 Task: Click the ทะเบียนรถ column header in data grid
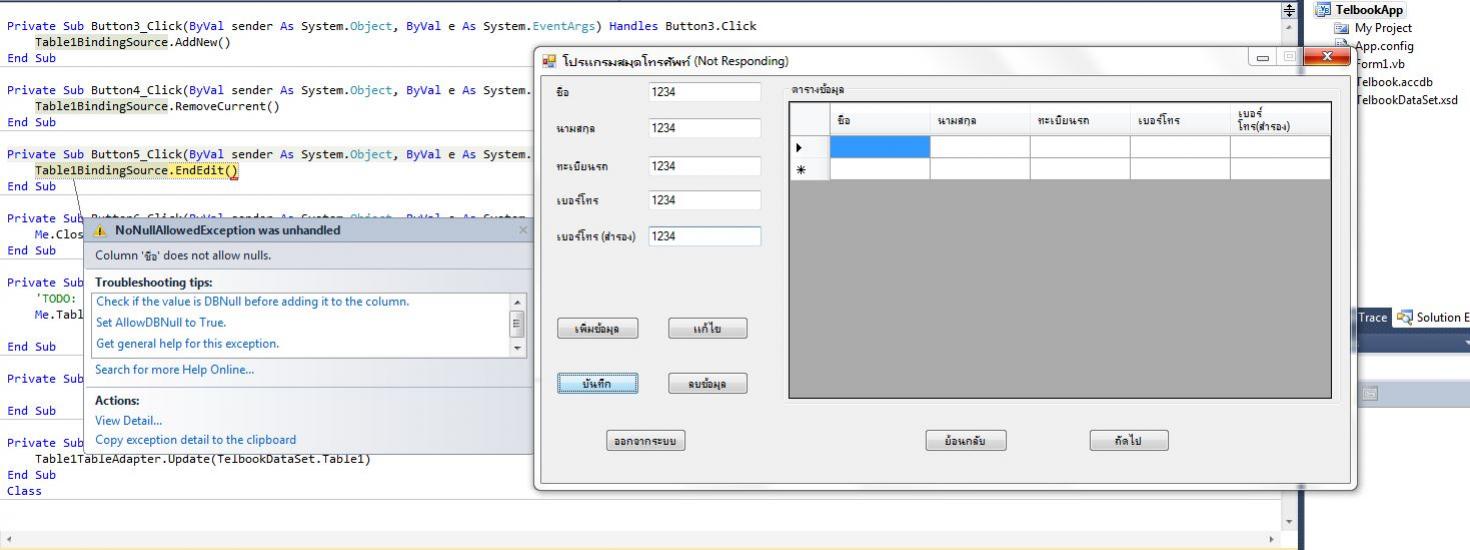(x=1080, y=120)
